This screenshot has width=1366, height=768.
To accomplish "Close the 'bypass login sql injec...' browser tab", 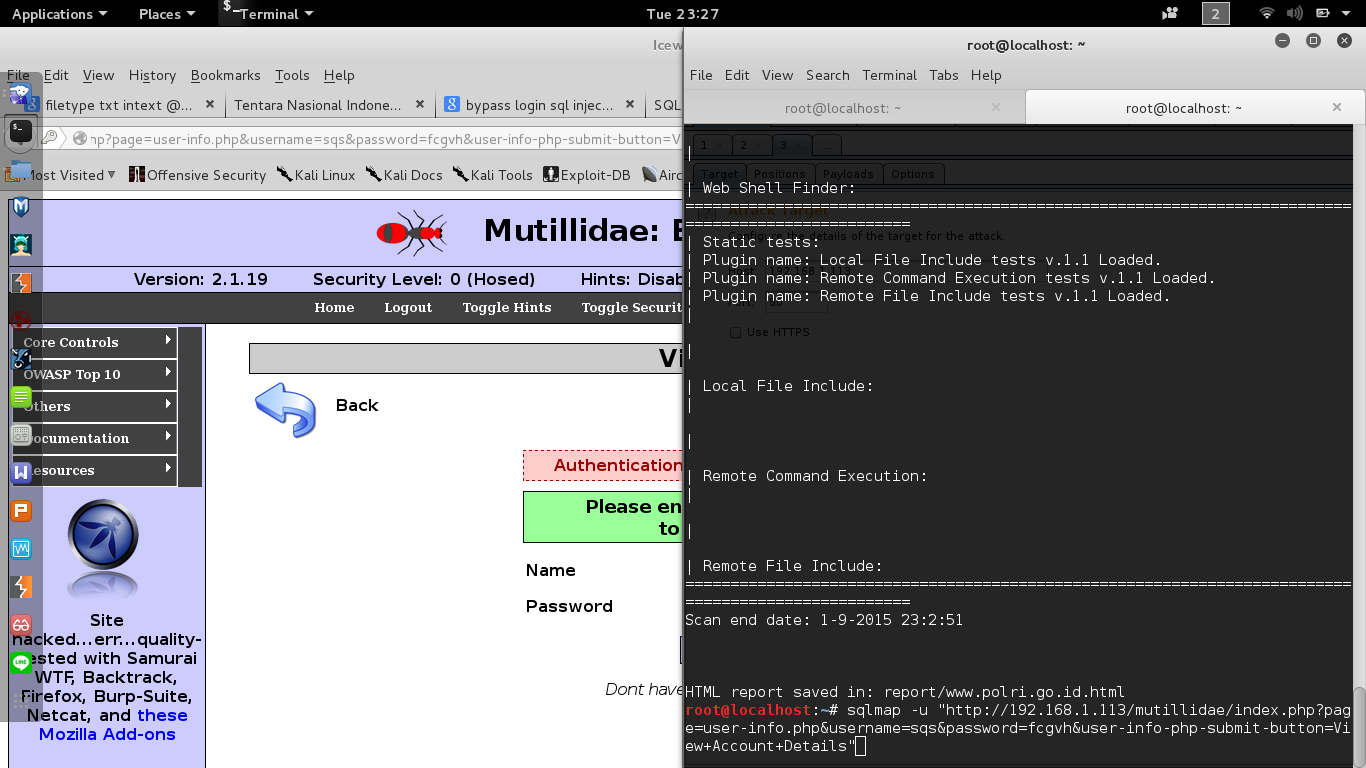I will click(630, 104).
